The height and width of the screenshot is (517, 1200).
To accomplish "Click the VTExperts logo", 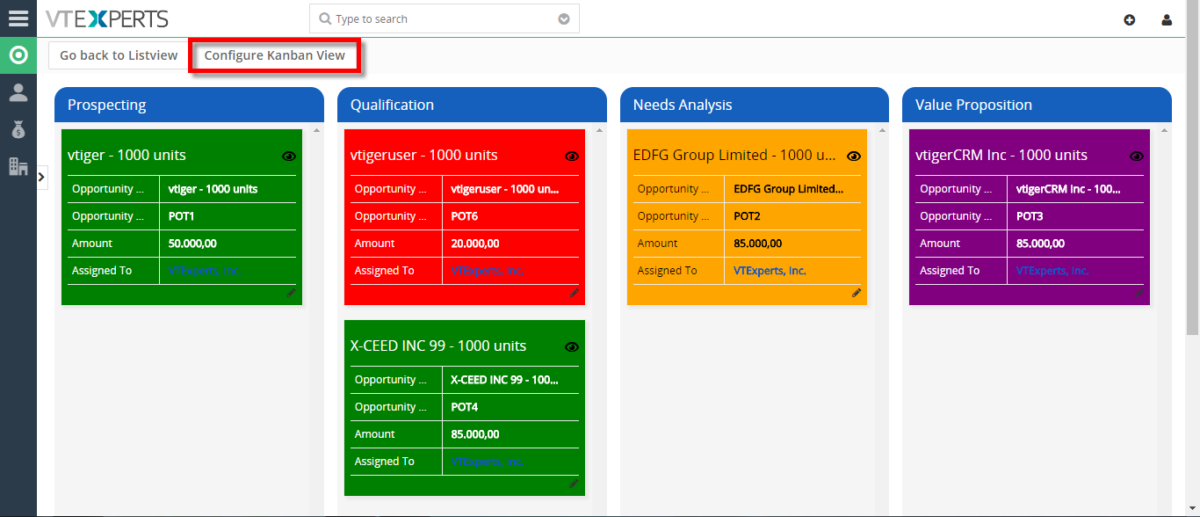I will pos(107,19).
